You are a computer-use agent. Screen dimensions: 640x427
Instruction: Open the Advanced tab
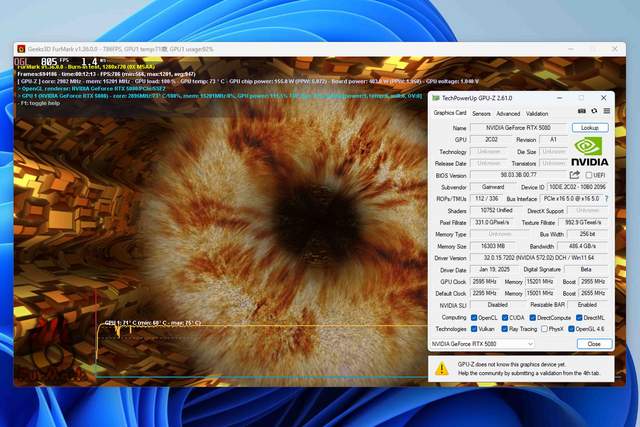click(x=508, y=113)
